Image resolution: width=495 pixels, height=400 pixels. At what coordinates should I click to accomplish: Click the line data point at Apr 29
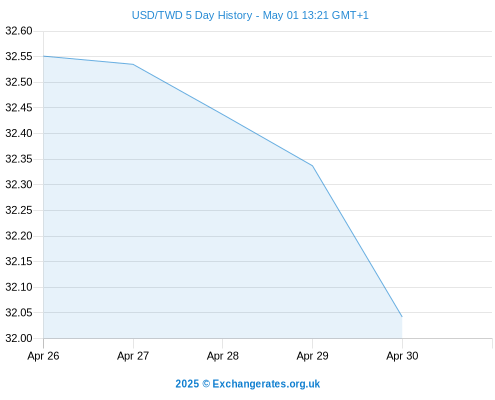pyautogui.click(x=312, y=166)
